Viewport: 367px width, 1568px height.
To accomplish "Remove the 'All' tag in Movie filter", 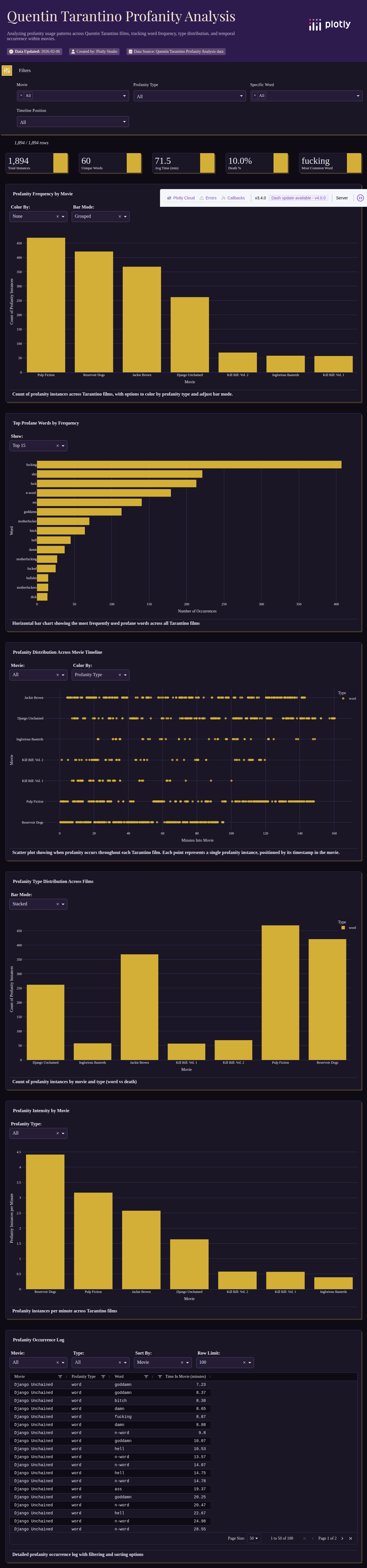I will pyautogui.click(x=21, y=96).
